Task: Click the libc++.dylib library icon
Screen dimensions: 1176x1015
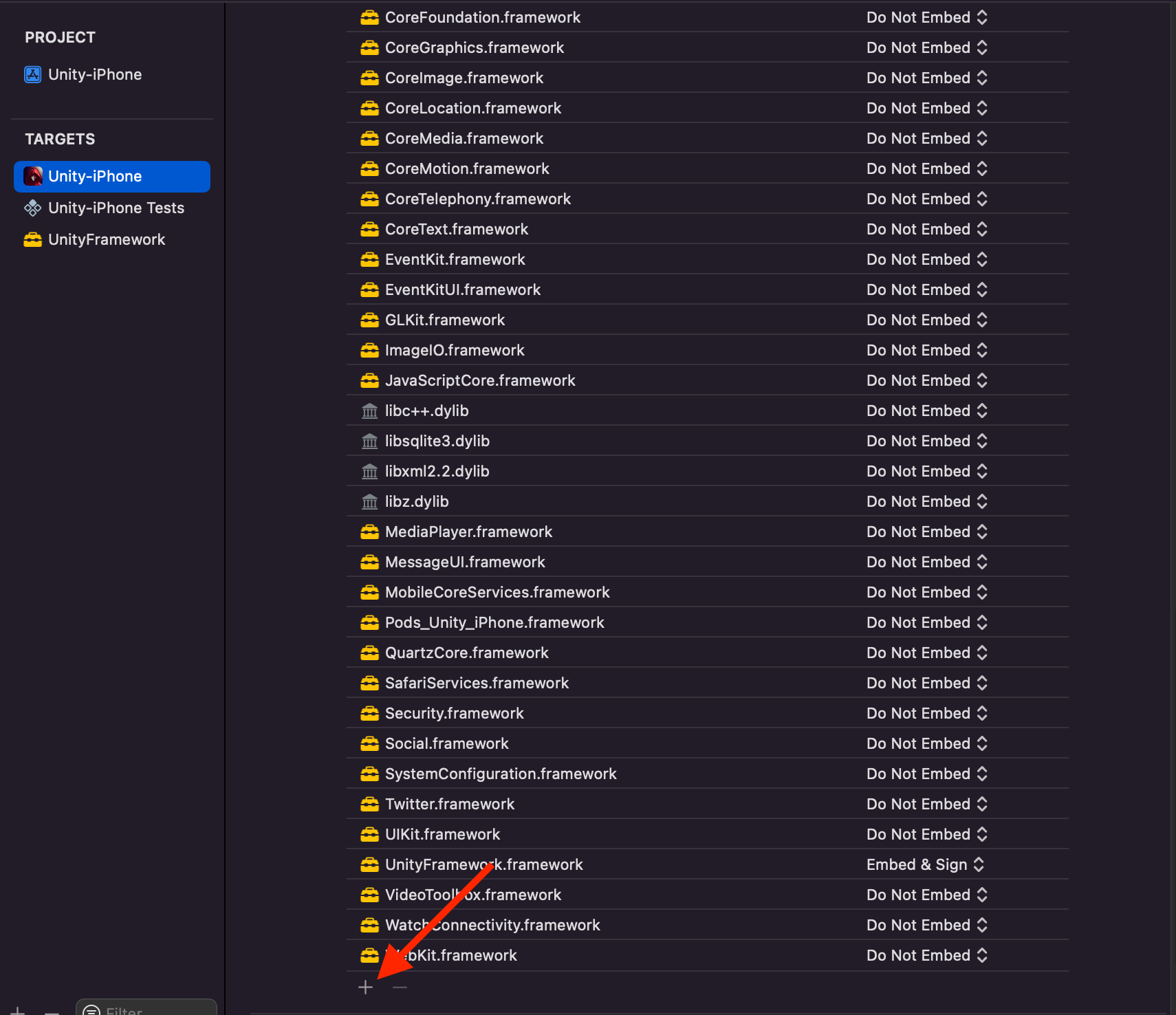Action: click(370, 411)
